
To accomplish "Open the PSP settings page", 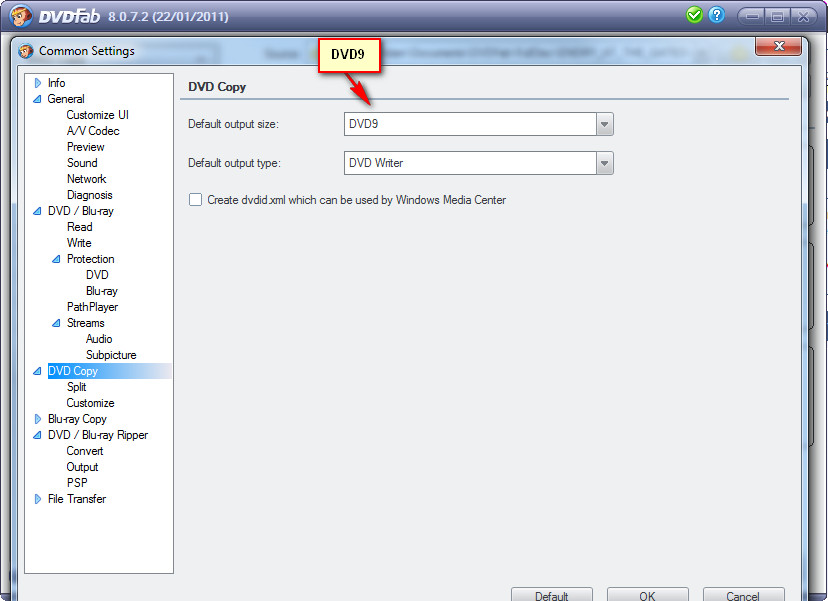I will coord(77,483).
